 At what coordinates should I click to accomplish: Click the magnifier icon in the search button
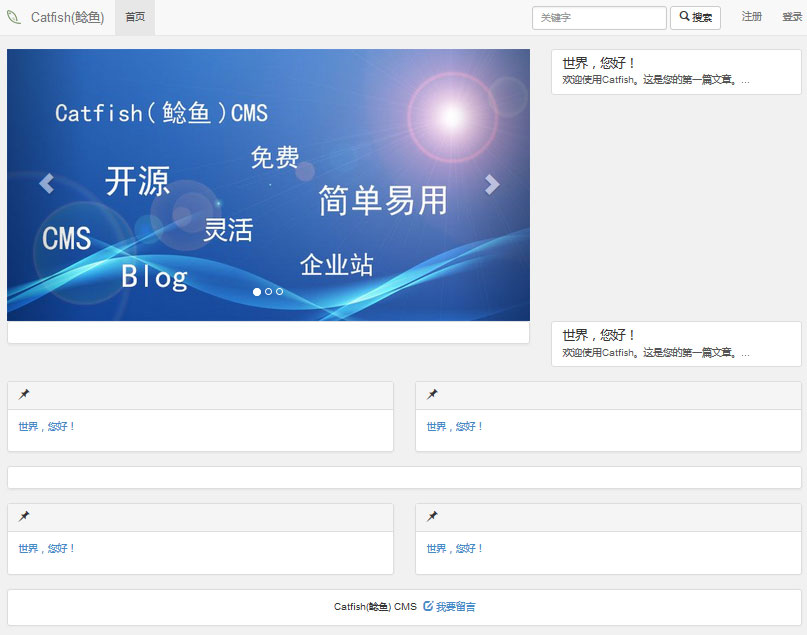684,17
